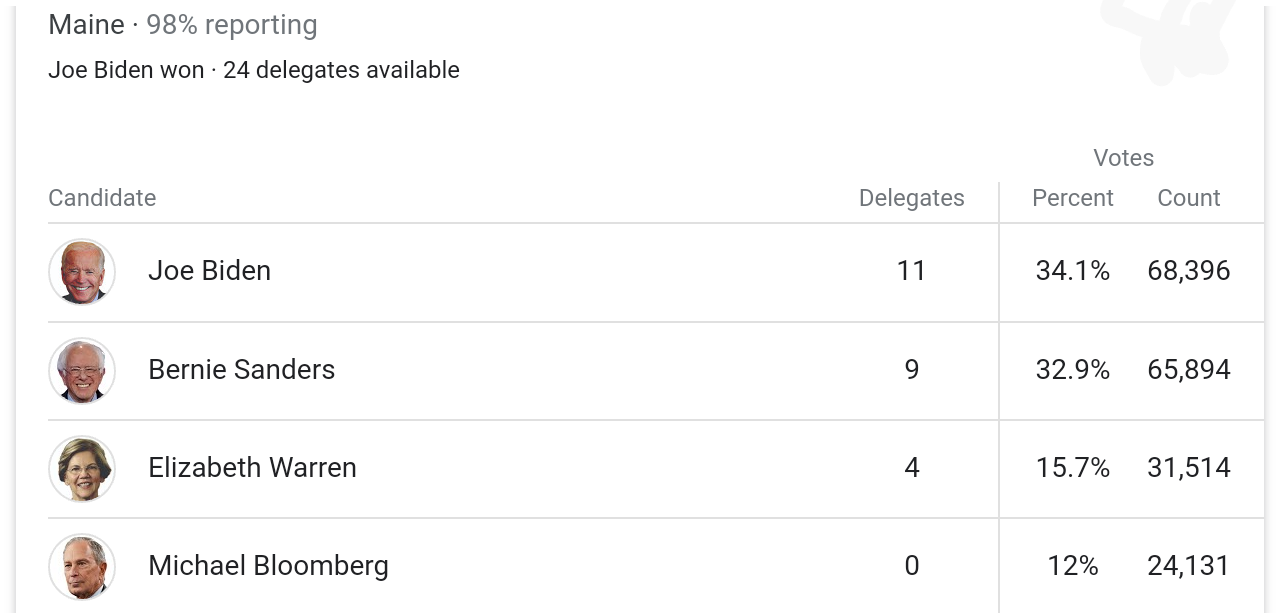Click Elizabeth Warren's portrait photo
The width and height of the screenshot is (1280, 613).
coord(82,468)
